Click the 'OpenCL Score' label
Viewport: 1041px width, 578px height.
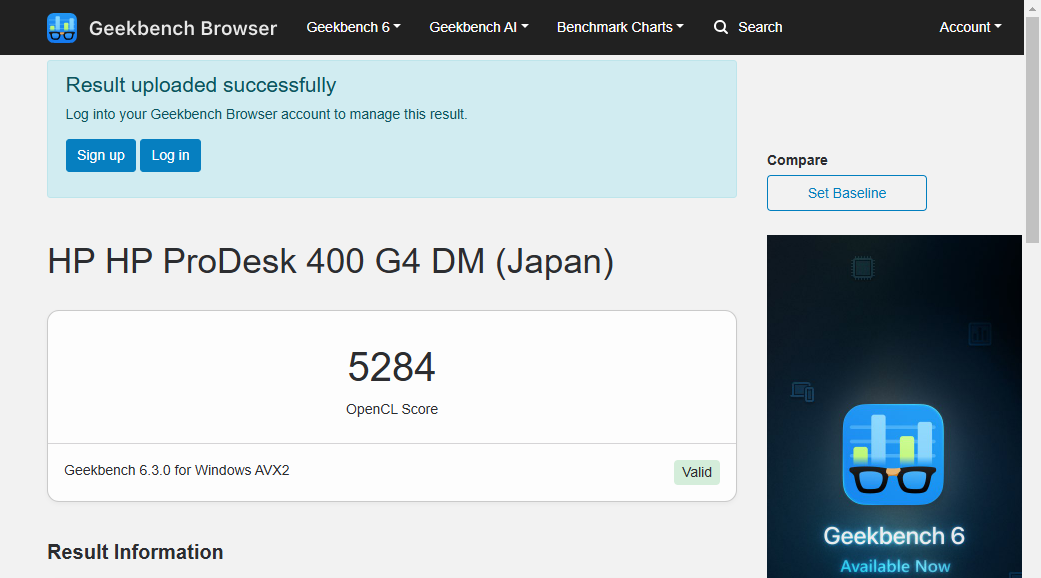392,409
